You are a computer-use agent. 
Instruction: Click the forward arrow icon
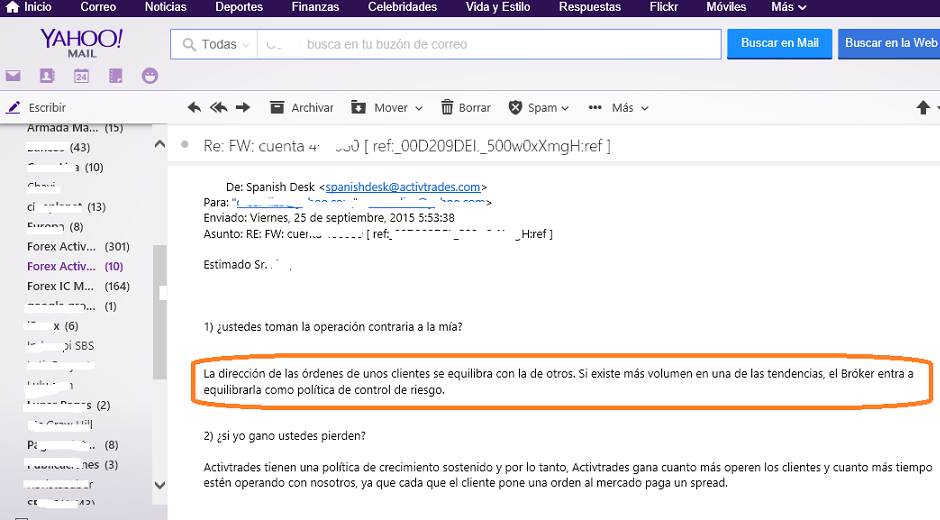click(x=245, y=108)
